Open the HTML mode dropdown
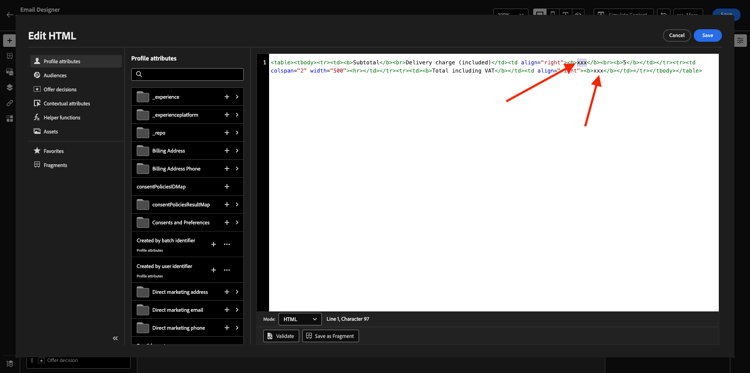750x373 pixels. 299,319
